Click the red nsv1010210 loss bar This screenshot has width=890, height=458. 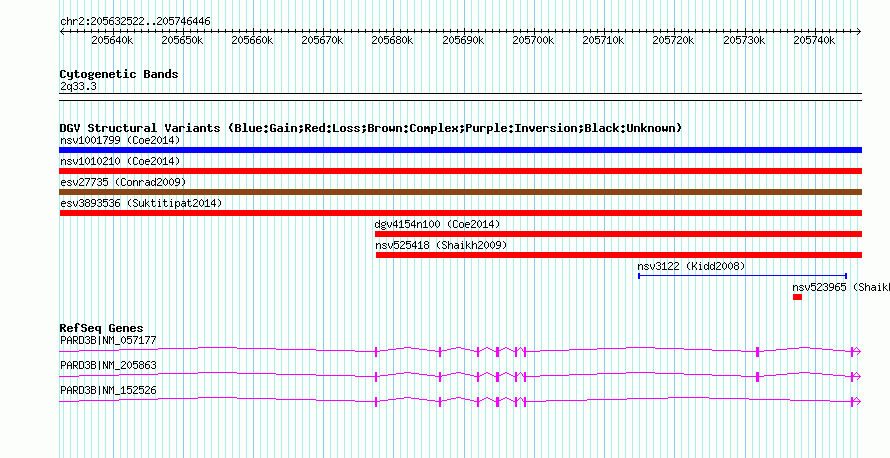tap(460, 171)
